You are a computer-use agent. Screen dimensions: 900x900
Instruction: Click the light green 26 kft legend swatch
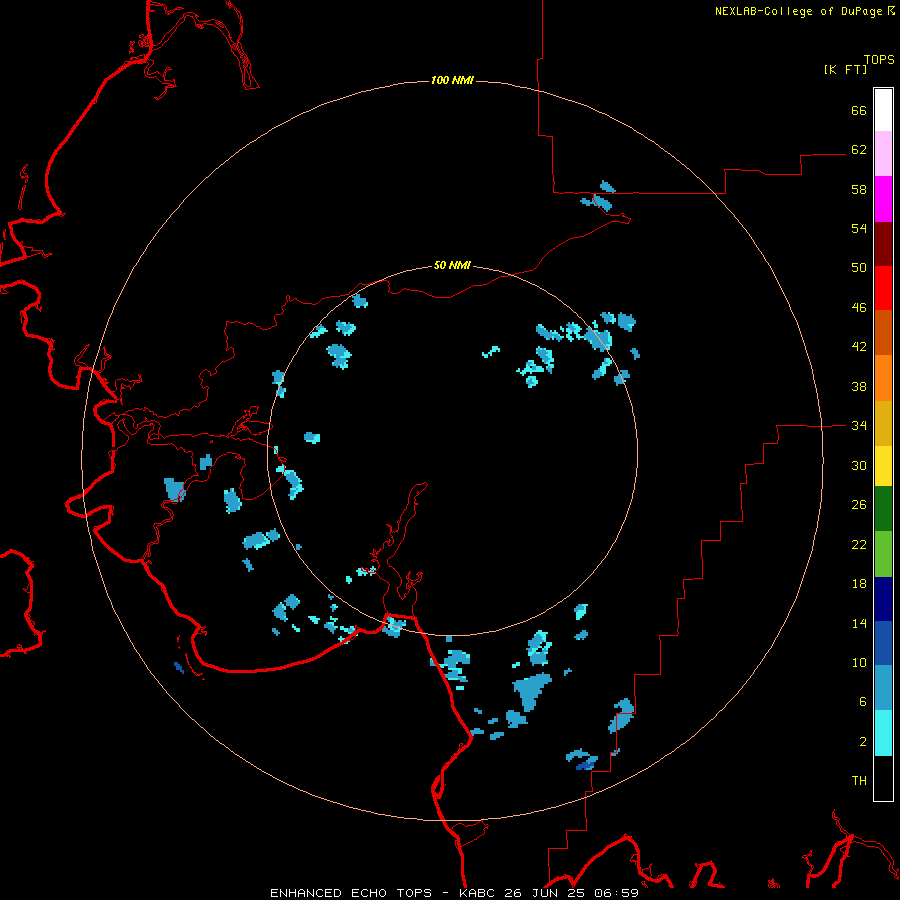tap(883, 554)
